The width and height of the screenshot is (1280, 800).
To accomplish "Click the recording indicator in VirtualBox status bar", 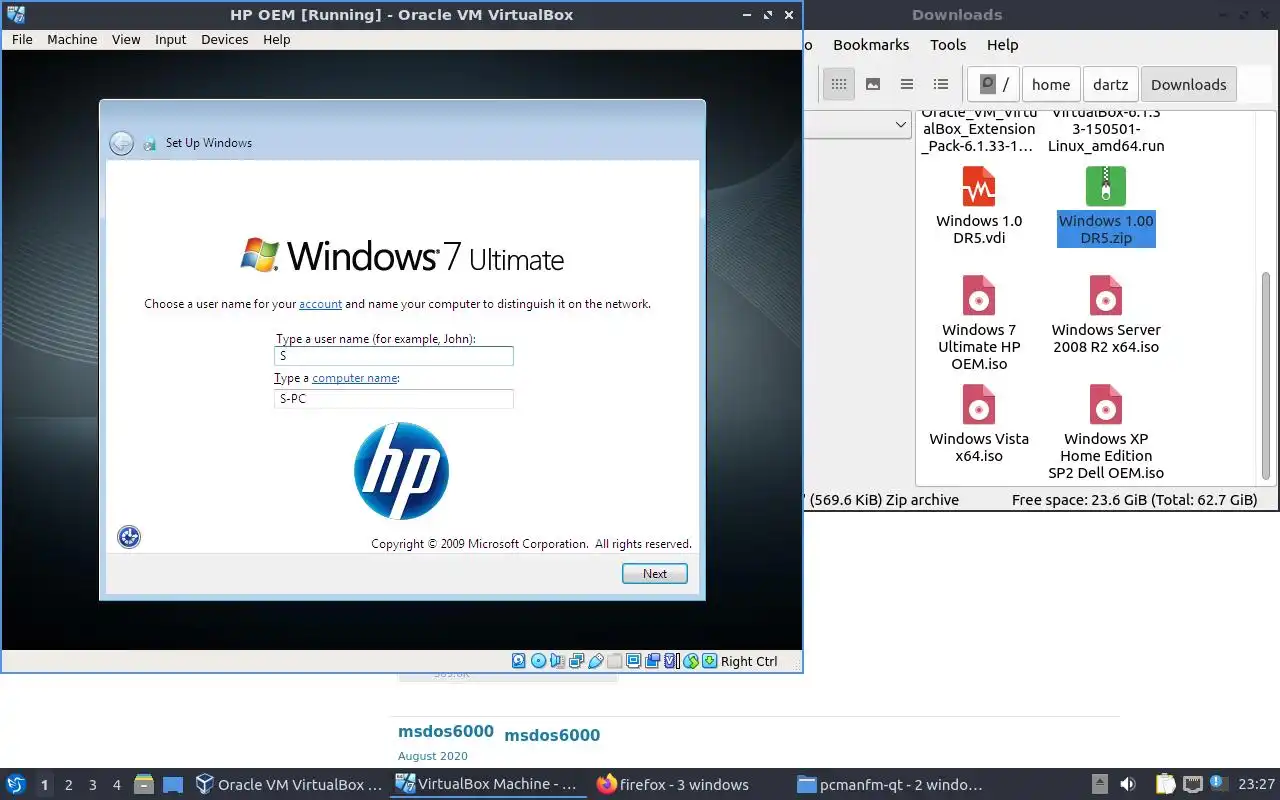I will click(x=653, y=661).
